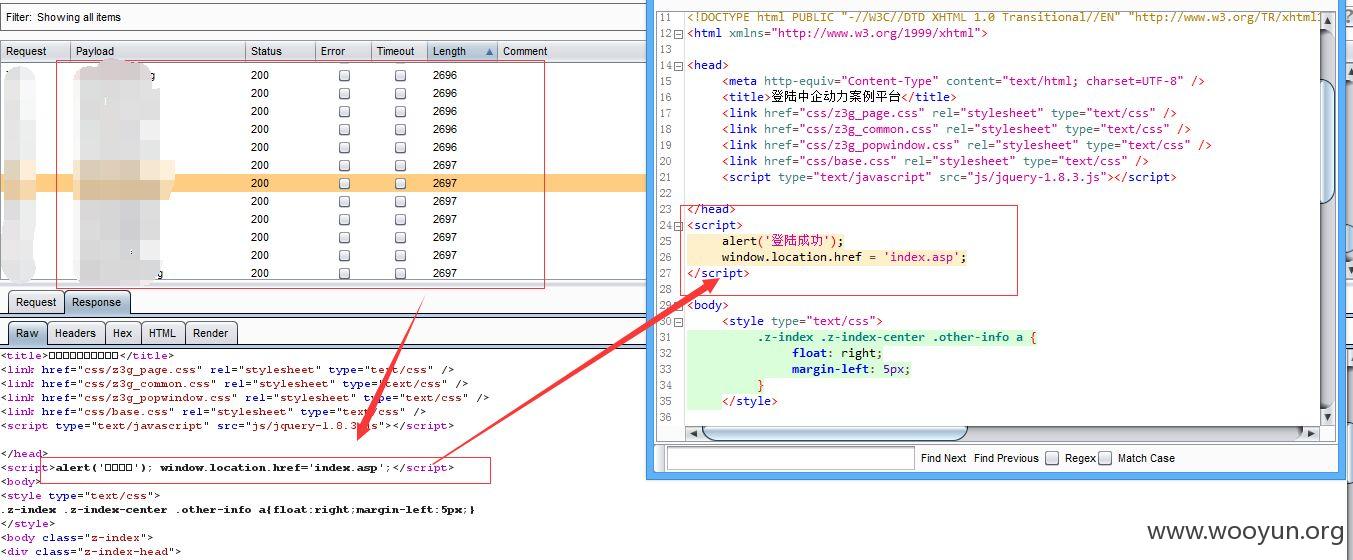Viewport: 1353px width, 560px height.
Task: Click the alert('登陆成功'); line in code viewer
Action: [x=783, y=241]
